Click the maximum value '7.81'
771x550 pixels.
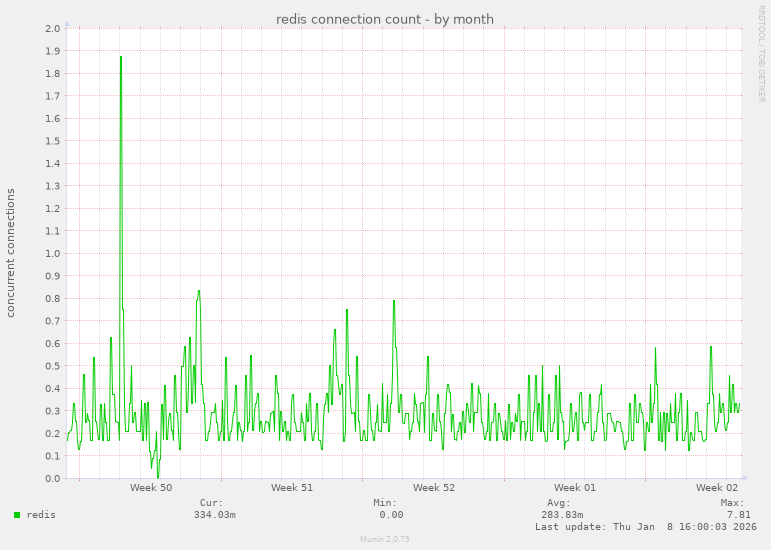(x=739, y=515)
